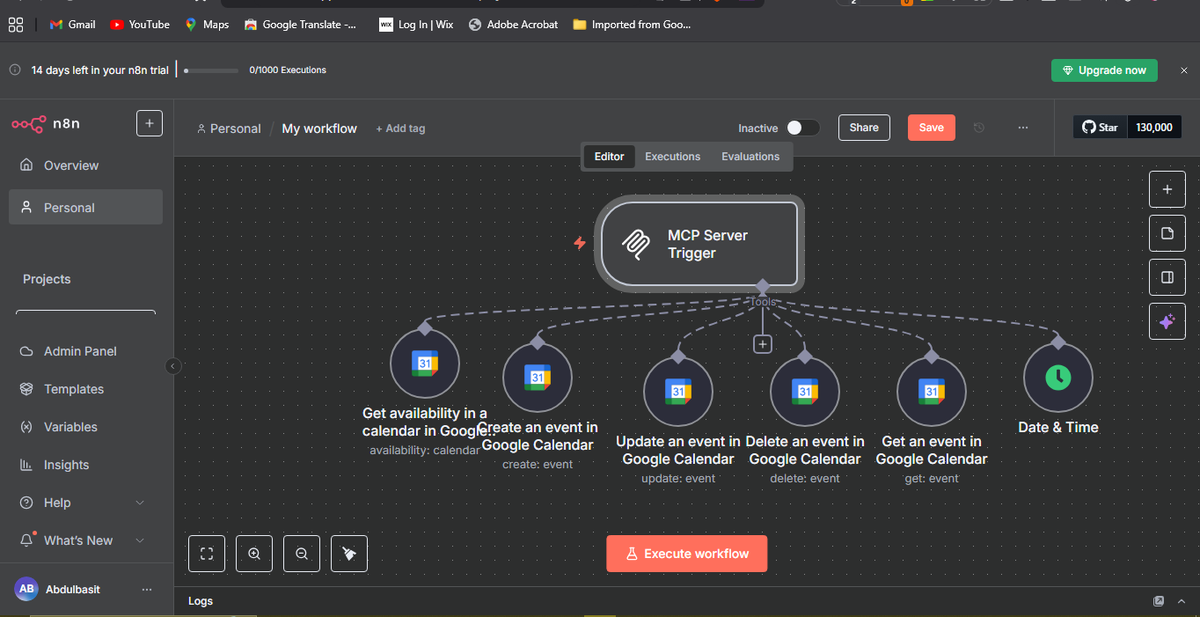Open browser apps grid icon
This screenshot has width=1200, height=617.
tap(16, 24)
